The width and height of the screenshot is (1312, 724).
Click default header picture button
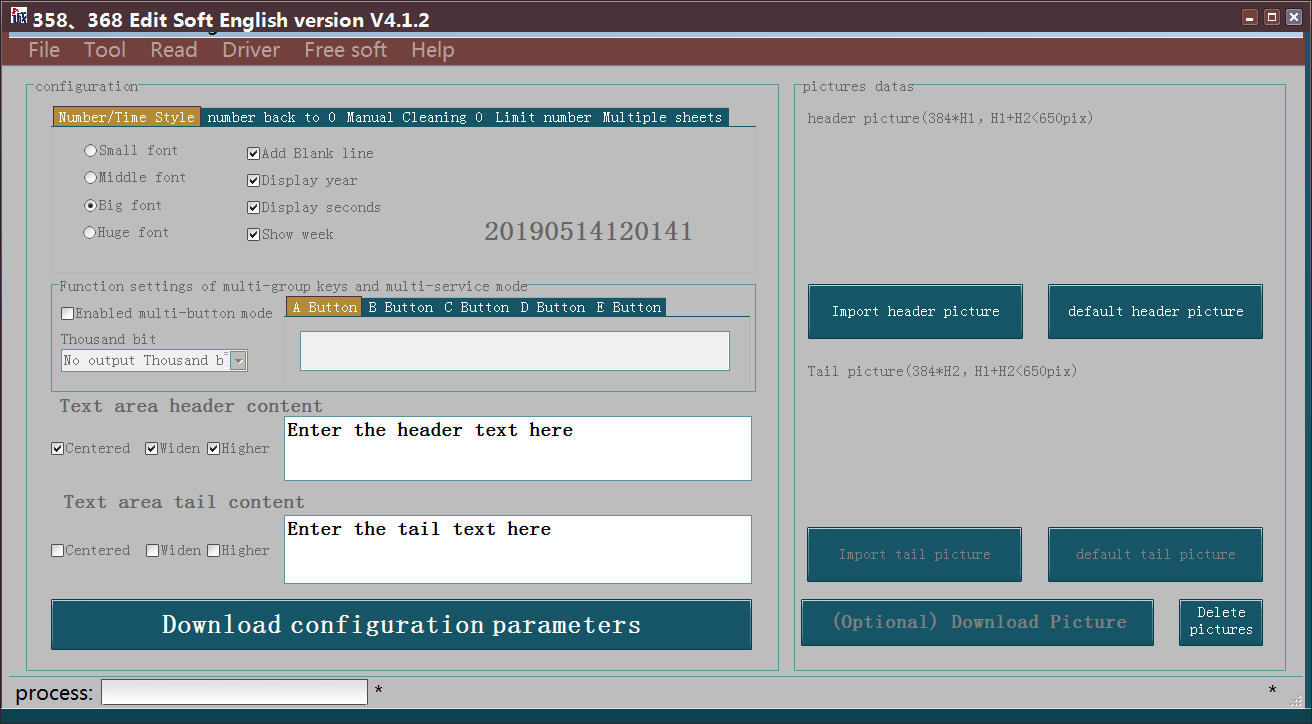1155,312
